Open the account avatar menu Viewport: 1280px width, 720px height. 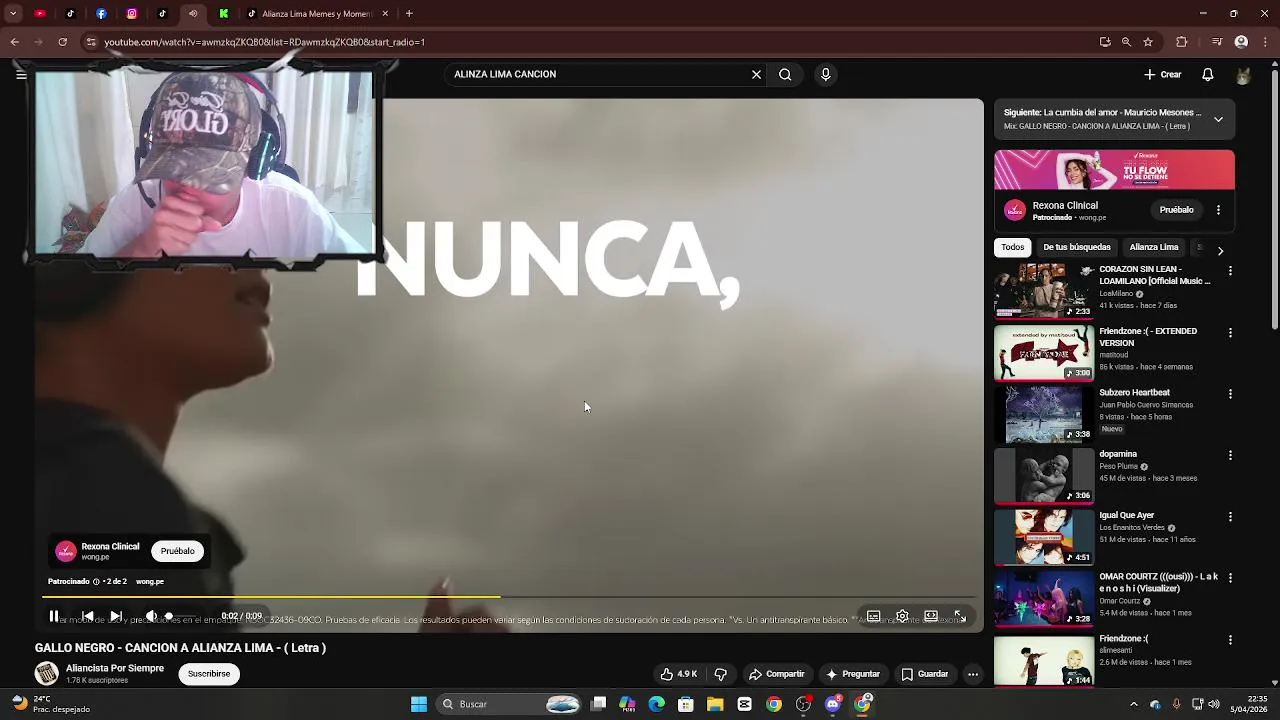1243,76
